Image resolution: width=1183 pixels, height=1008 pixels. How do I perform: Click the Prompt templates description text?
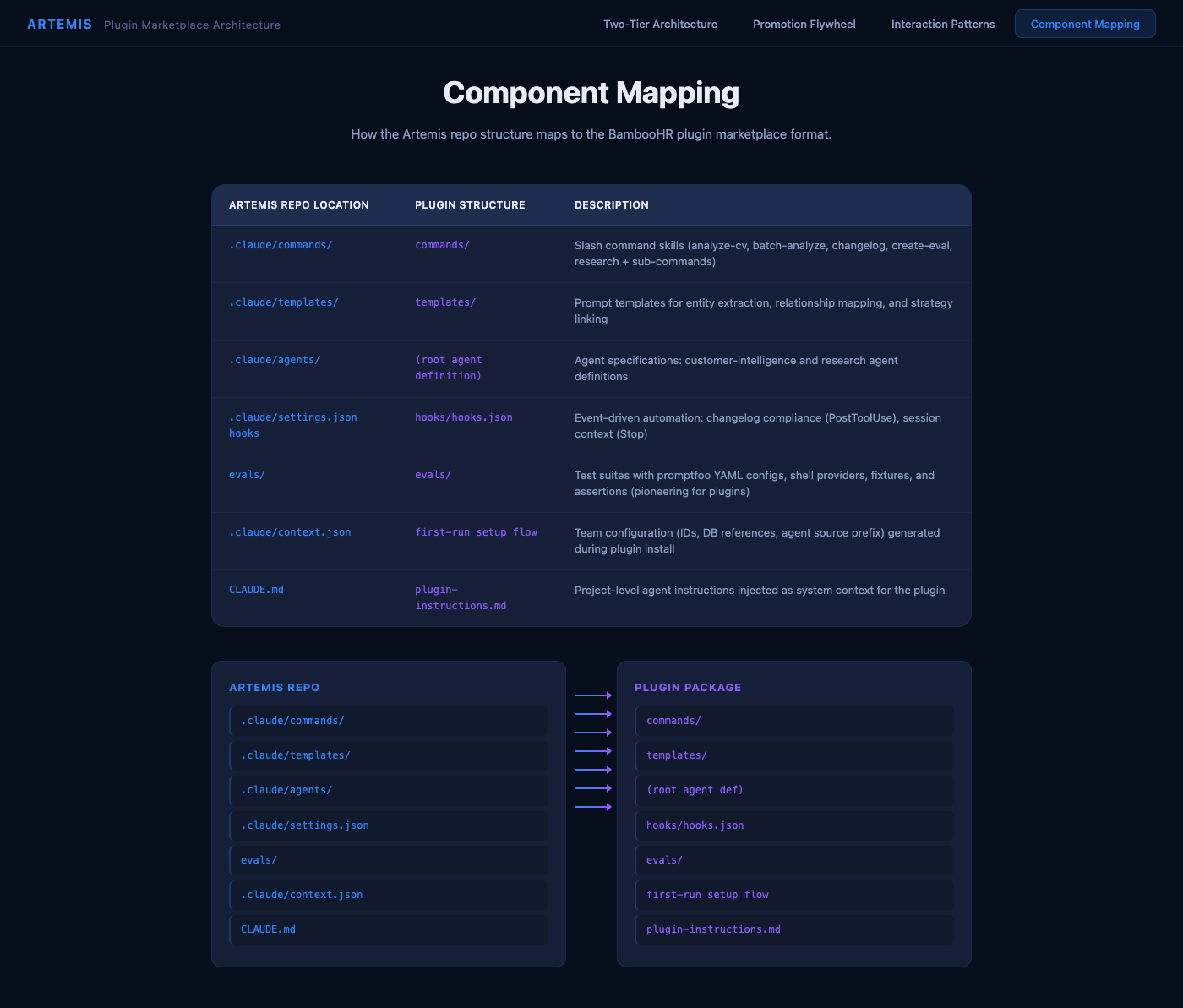764,311
